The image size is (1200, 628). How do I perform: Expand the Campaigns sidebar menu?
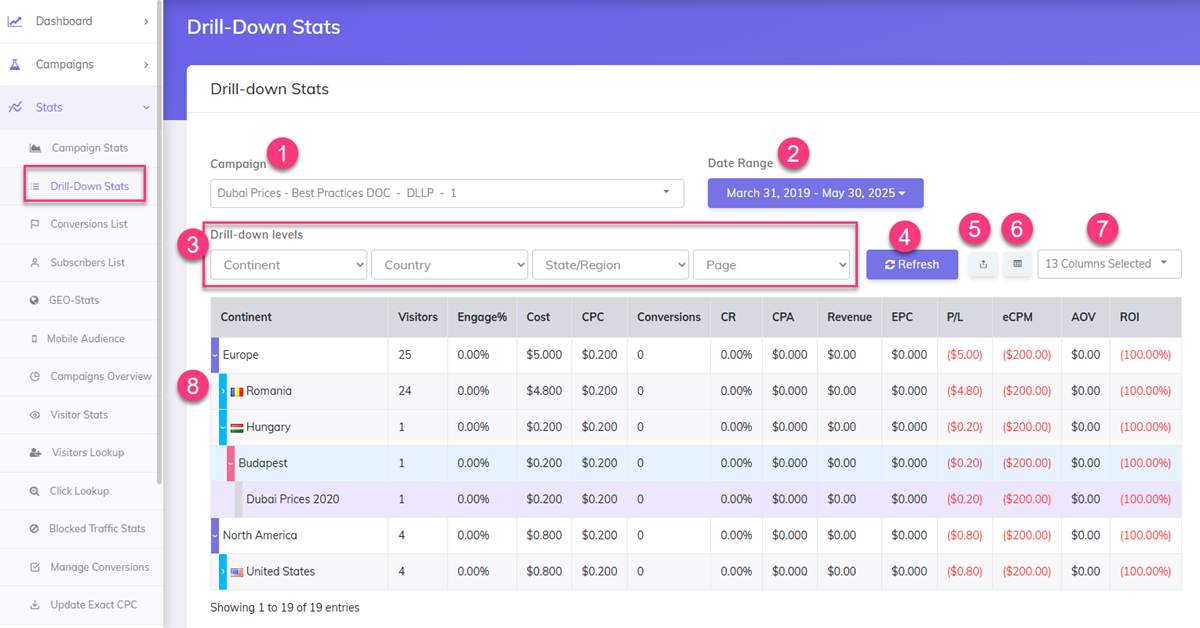tap(78, 64)
